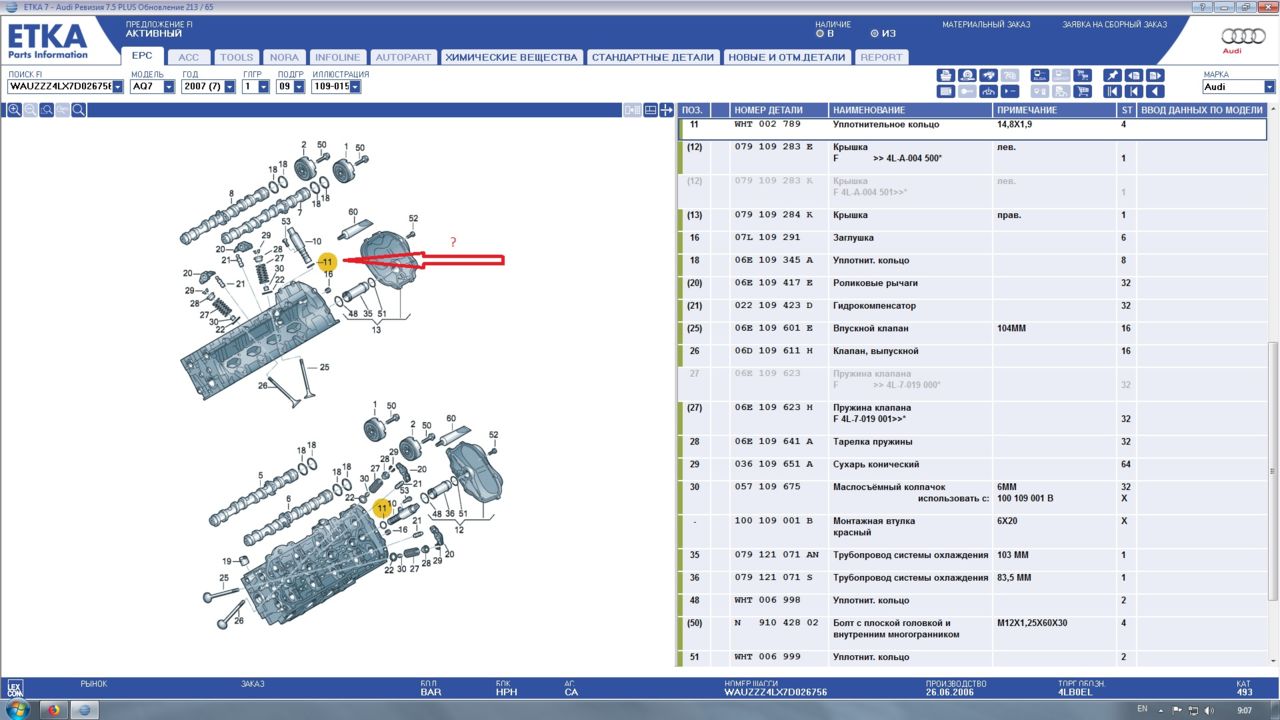Click the last magnifier icon in the illustration toolbar
The image size is (1280, 720).
pos(78,110)
